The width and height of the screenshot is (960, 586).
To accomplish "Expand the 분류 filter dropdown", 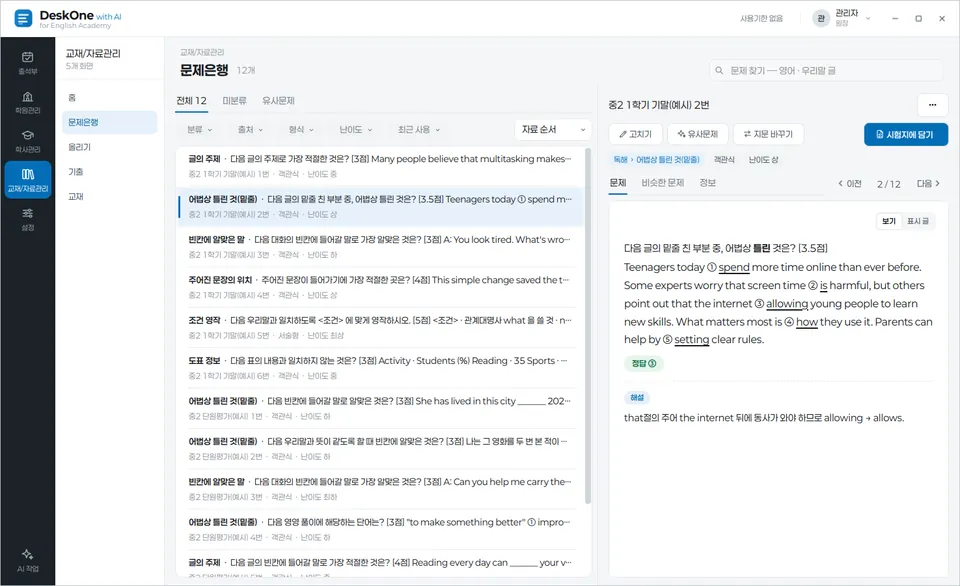I will pos(200,130).
